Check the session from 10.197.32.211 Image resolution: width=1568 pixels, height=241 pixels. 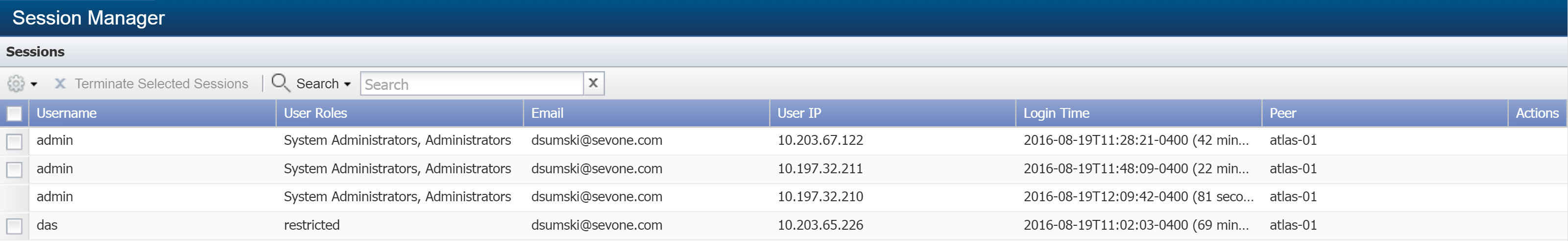pos(14,170)
